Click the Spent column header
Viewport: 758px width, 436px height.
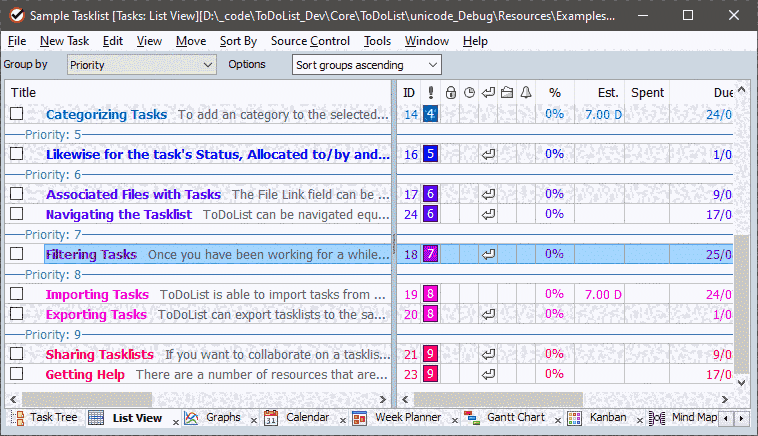coord(647,92)
